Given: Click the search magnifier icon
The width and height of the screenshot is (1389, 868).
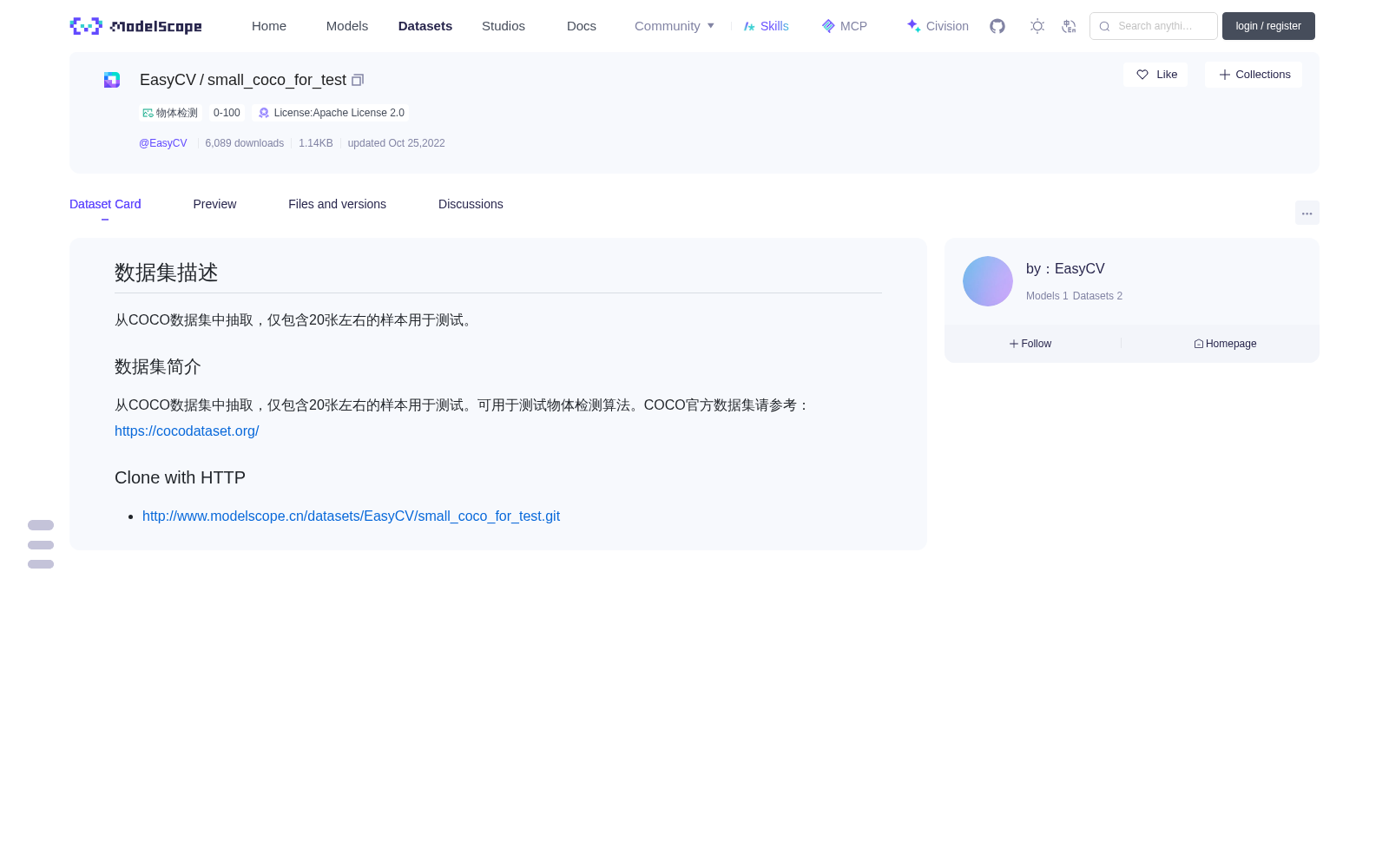Looking at the screenshot, I should tap(1104, 26).
